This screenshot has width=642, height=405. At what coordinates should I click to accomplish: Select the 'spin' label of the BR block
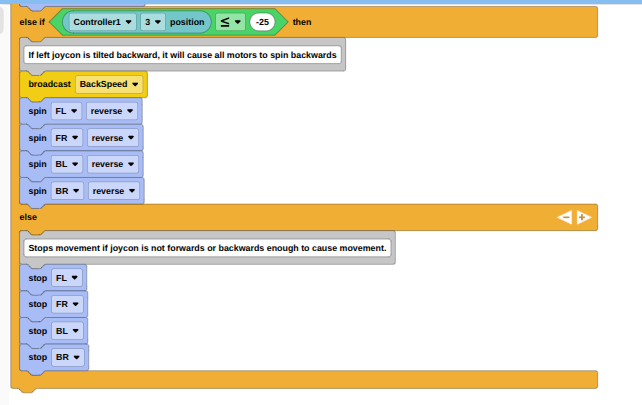37,191
